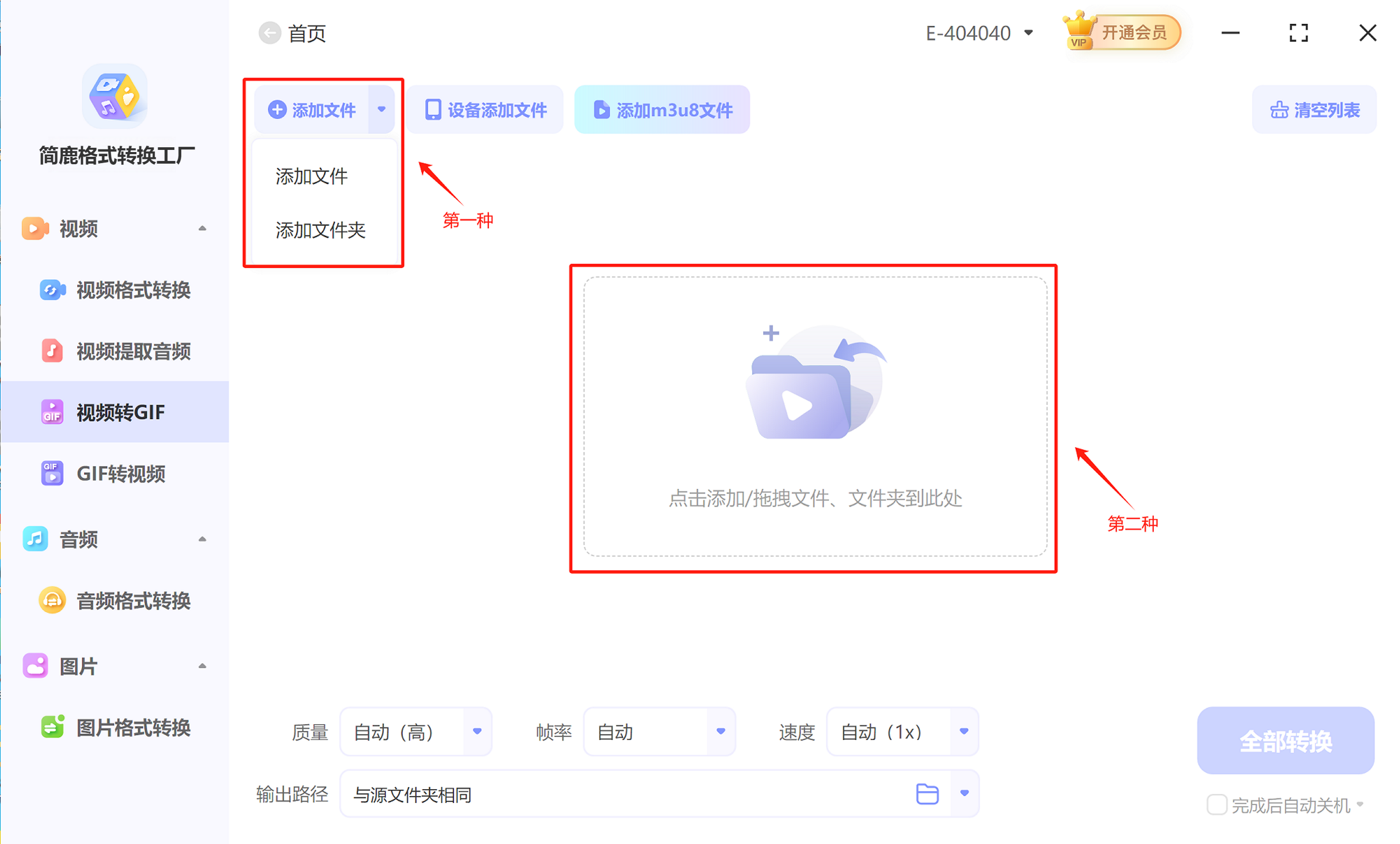Click the 全部转换 convert button
The image size is (1400, 844).
coord(1285,740)
